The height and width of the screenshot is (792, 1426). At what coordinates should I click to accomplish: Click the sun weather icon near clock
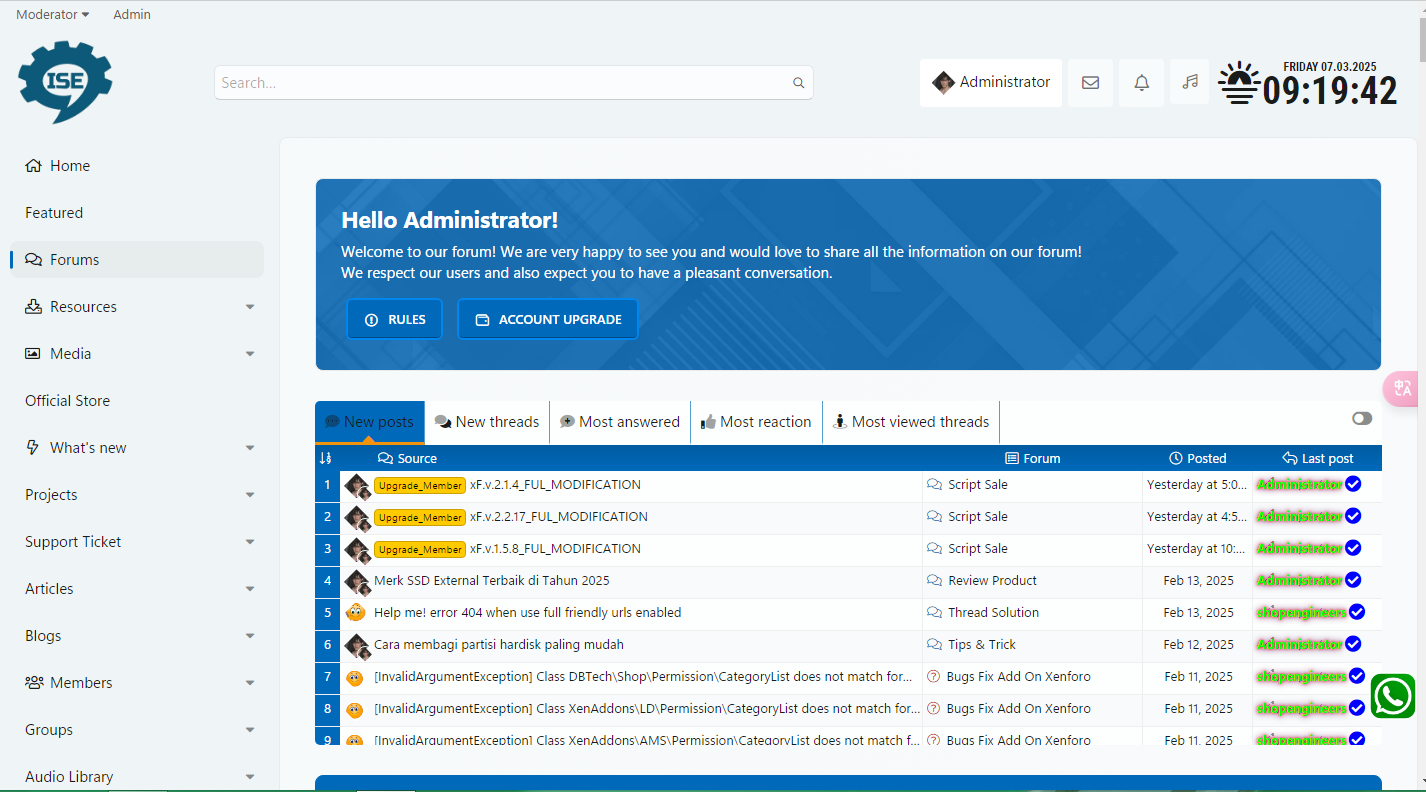[x=1239, y=83]
